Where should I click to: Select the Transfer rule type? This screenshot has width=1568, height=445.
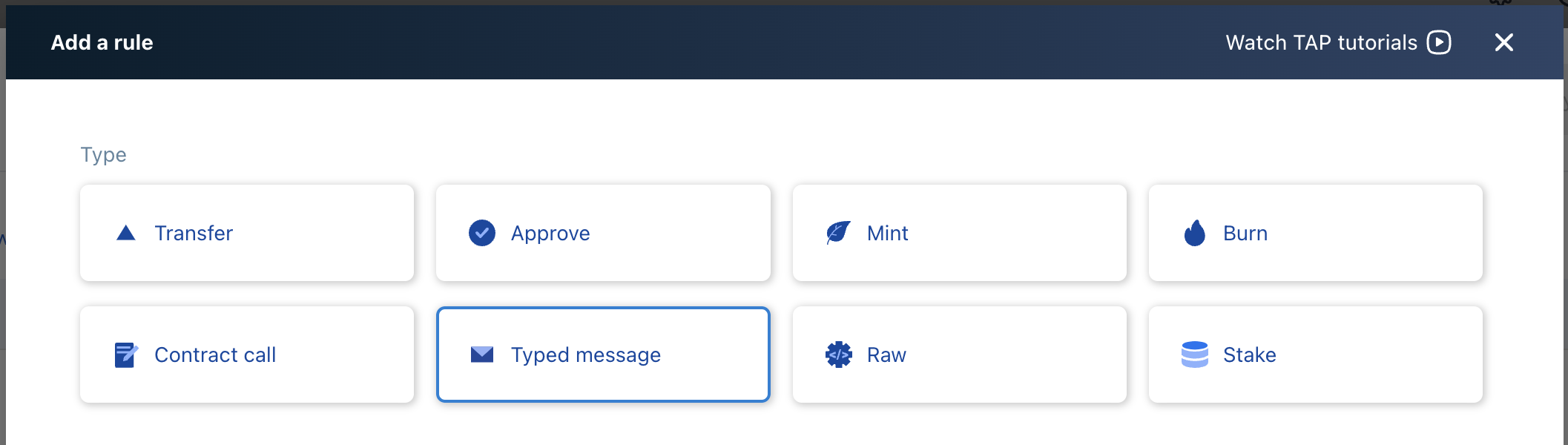click(247, 233)
